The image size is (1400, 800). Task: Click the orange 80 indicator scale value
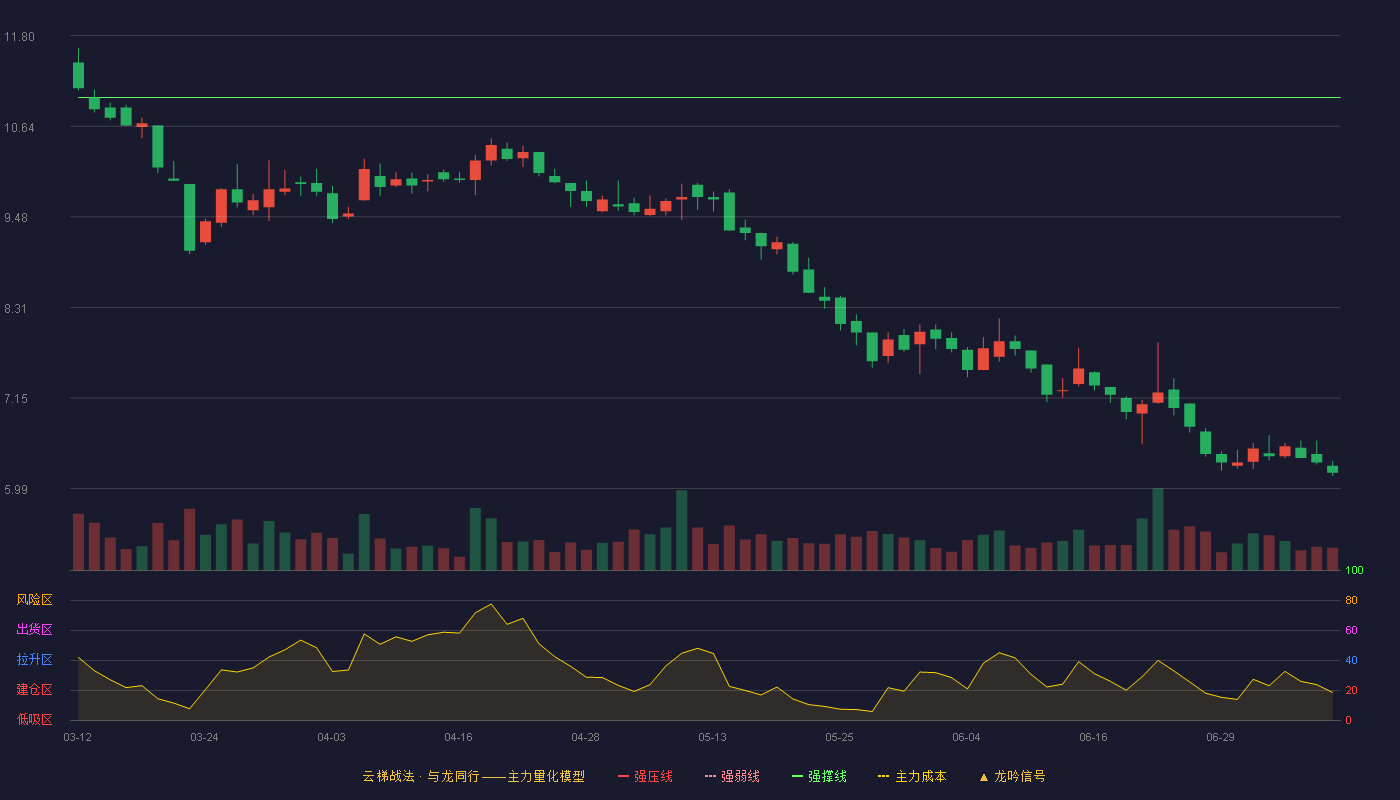[1351, 600]
